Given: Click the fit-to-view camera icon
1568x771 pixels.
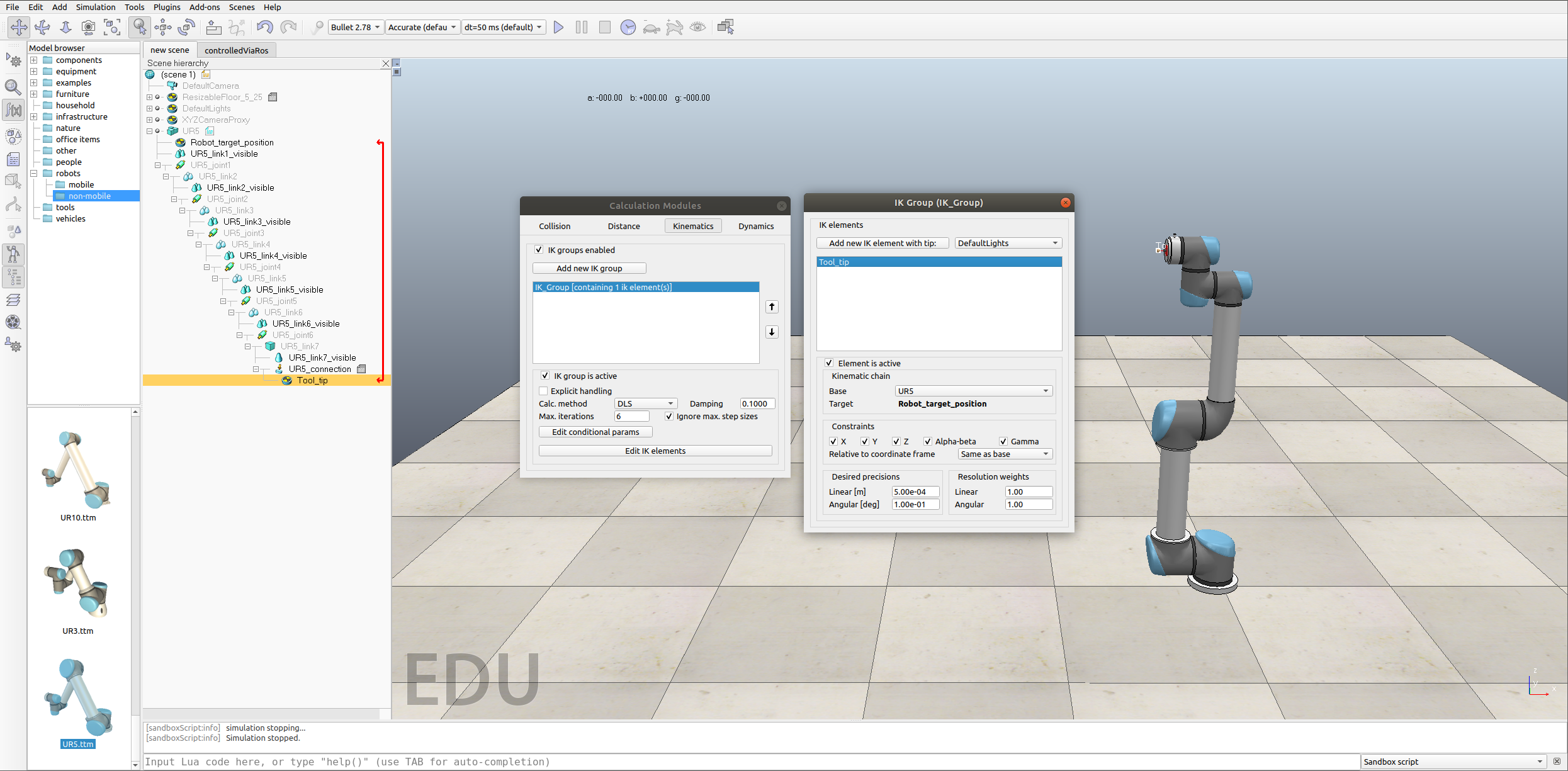Looking at the screenshot, I should tap(112, 27).
